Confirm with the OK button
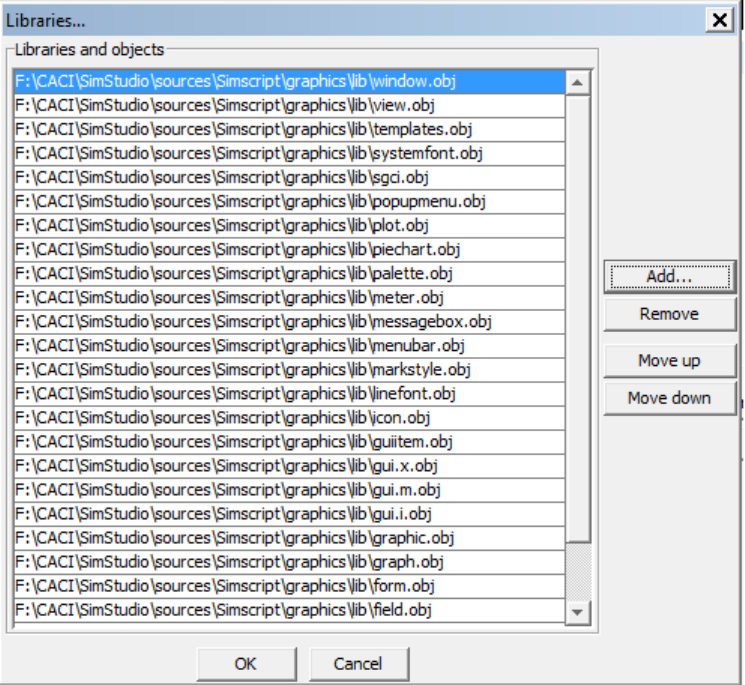Screen dimensions: 745x685 click(x=246, y=664)
